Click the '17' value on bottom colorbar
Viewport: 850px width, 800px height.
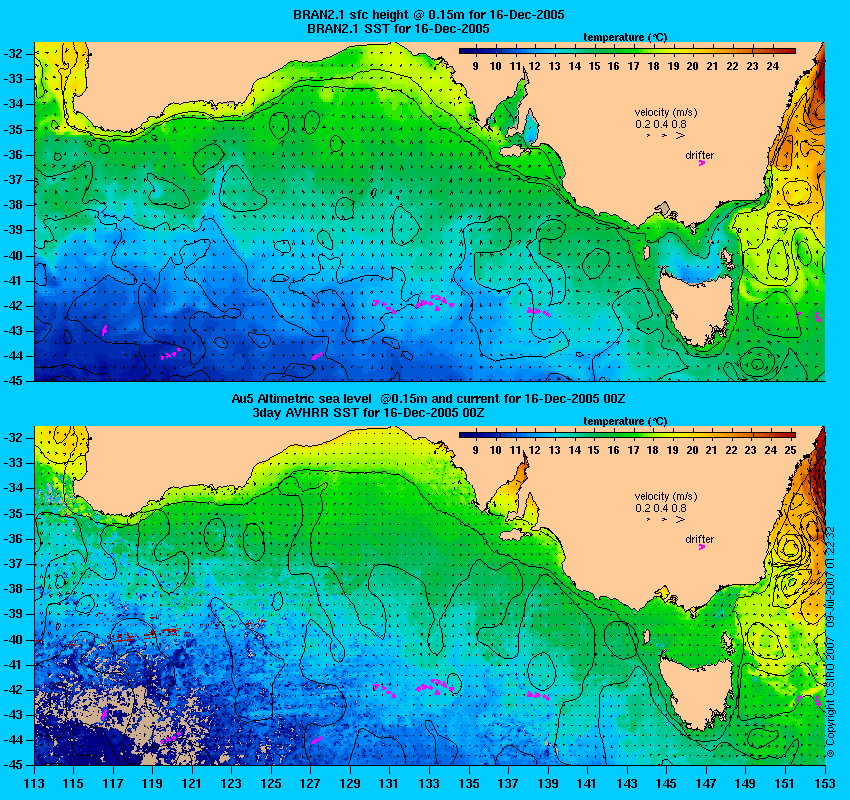pyautogui.click(x=633, y=450)
